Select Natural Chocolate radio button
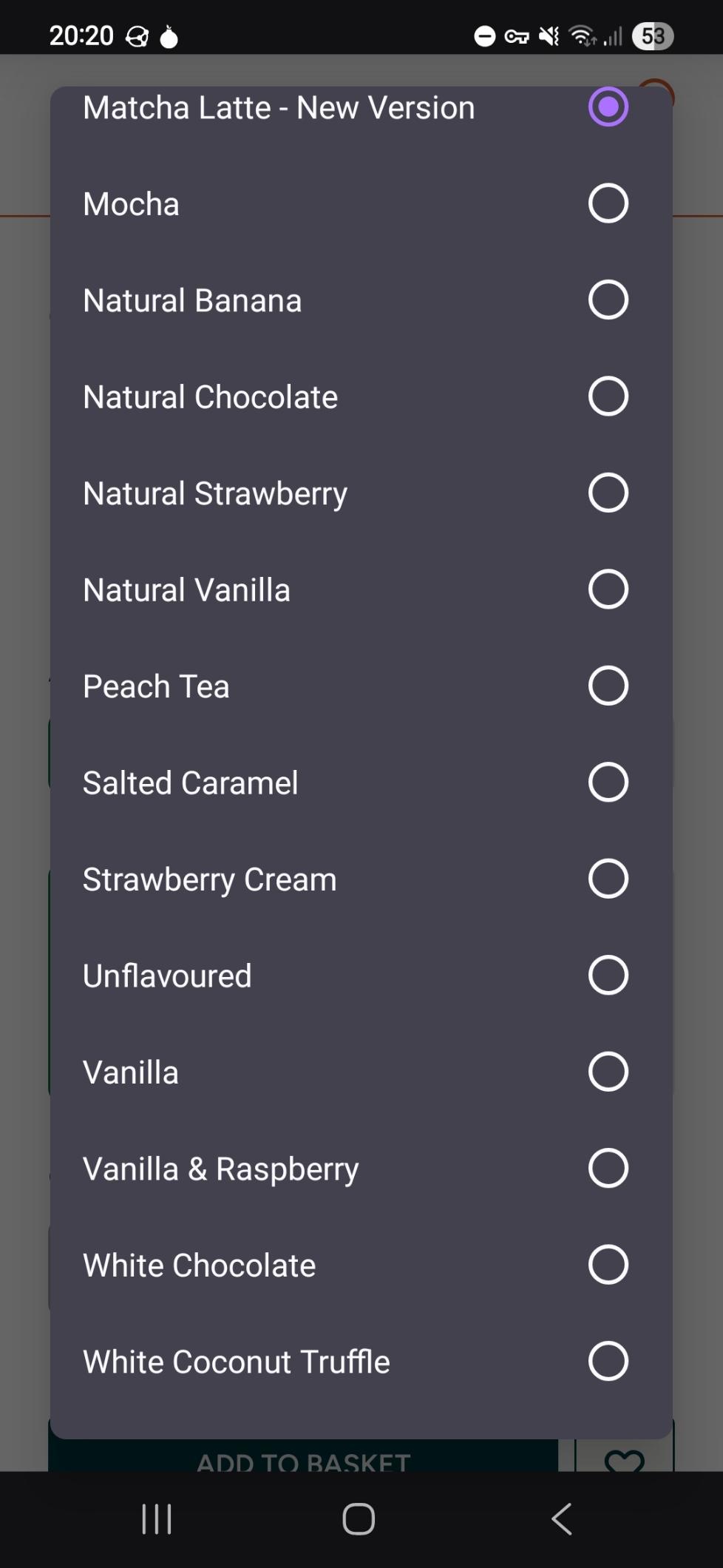Screen dimensions: 723x1568 608,396
